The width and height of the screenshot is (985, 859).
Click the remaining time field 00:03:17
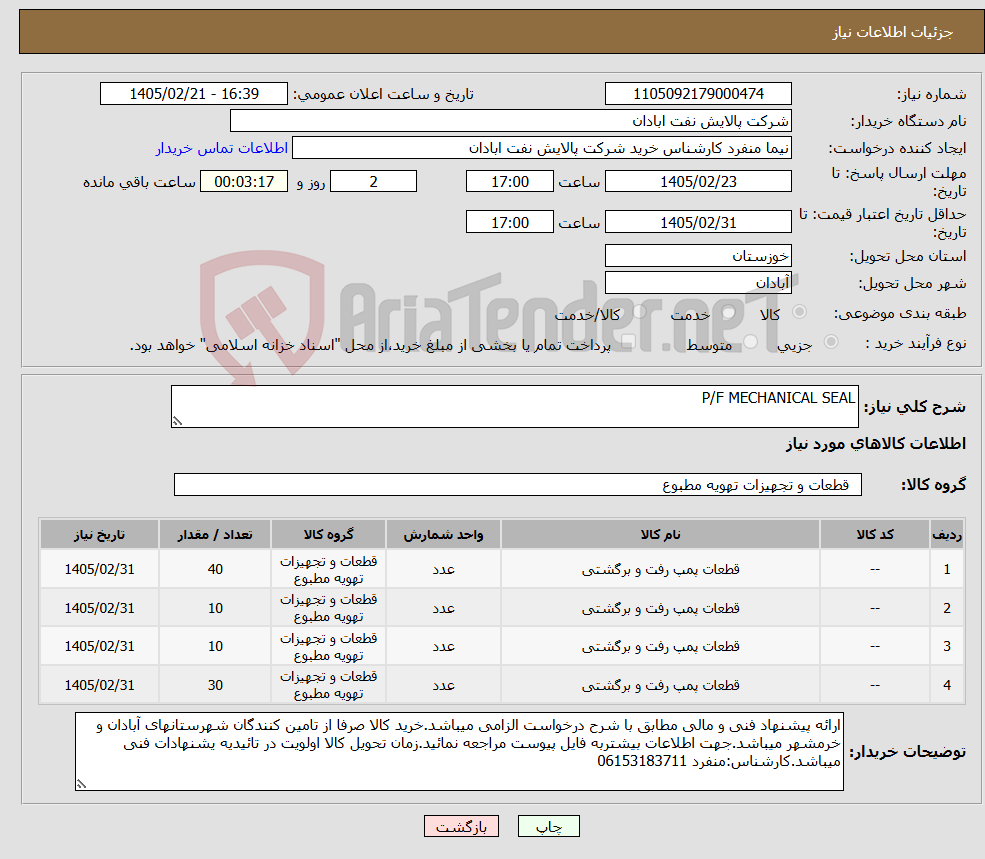244,182
